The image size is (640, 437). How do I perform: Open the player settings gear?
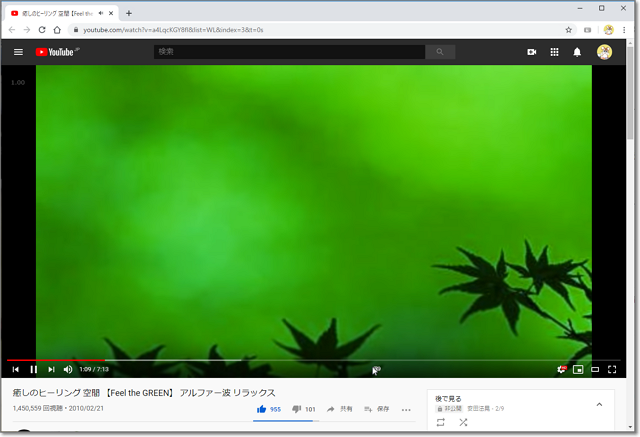coord(562,369)
